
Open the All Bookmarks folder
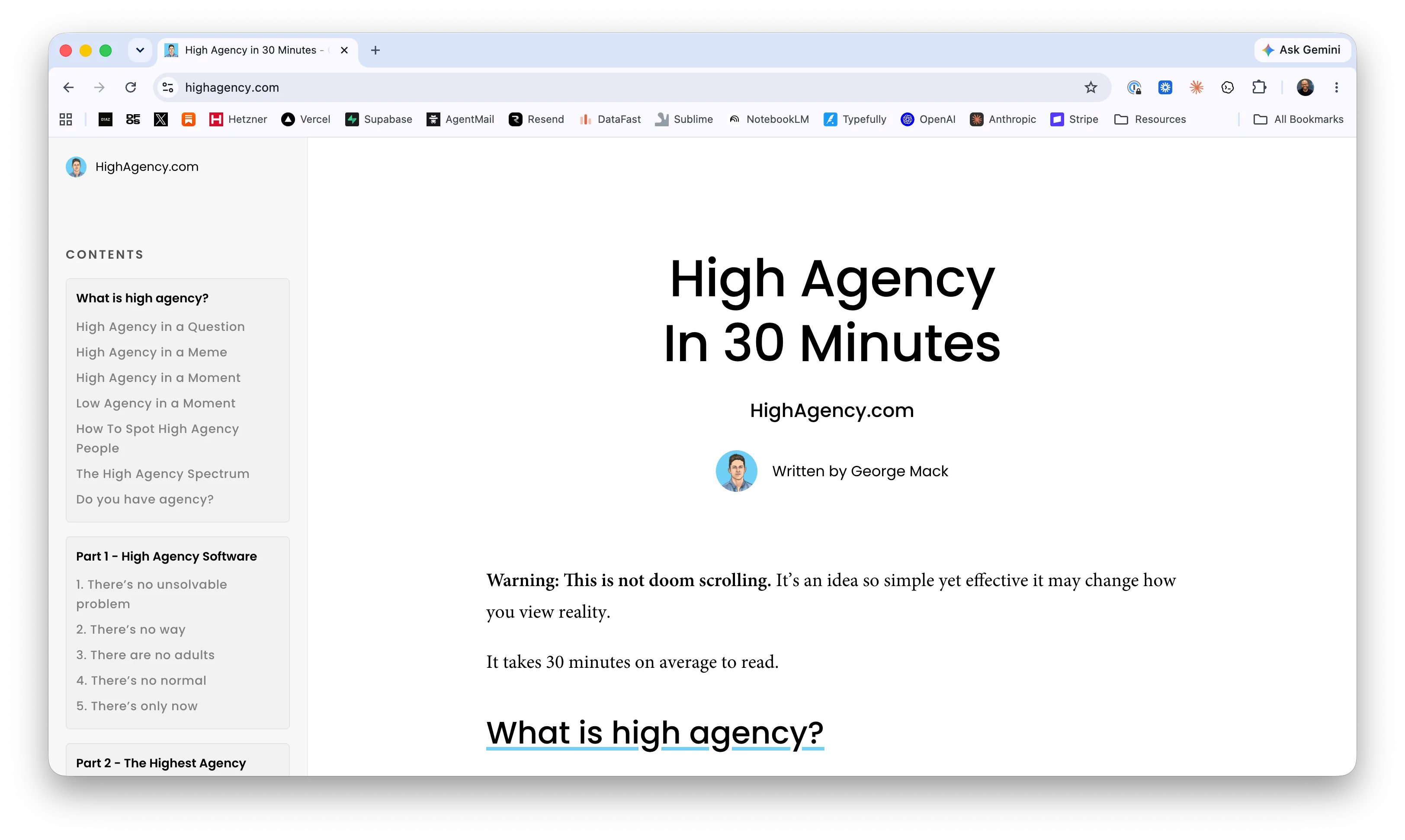(1298, 119)
